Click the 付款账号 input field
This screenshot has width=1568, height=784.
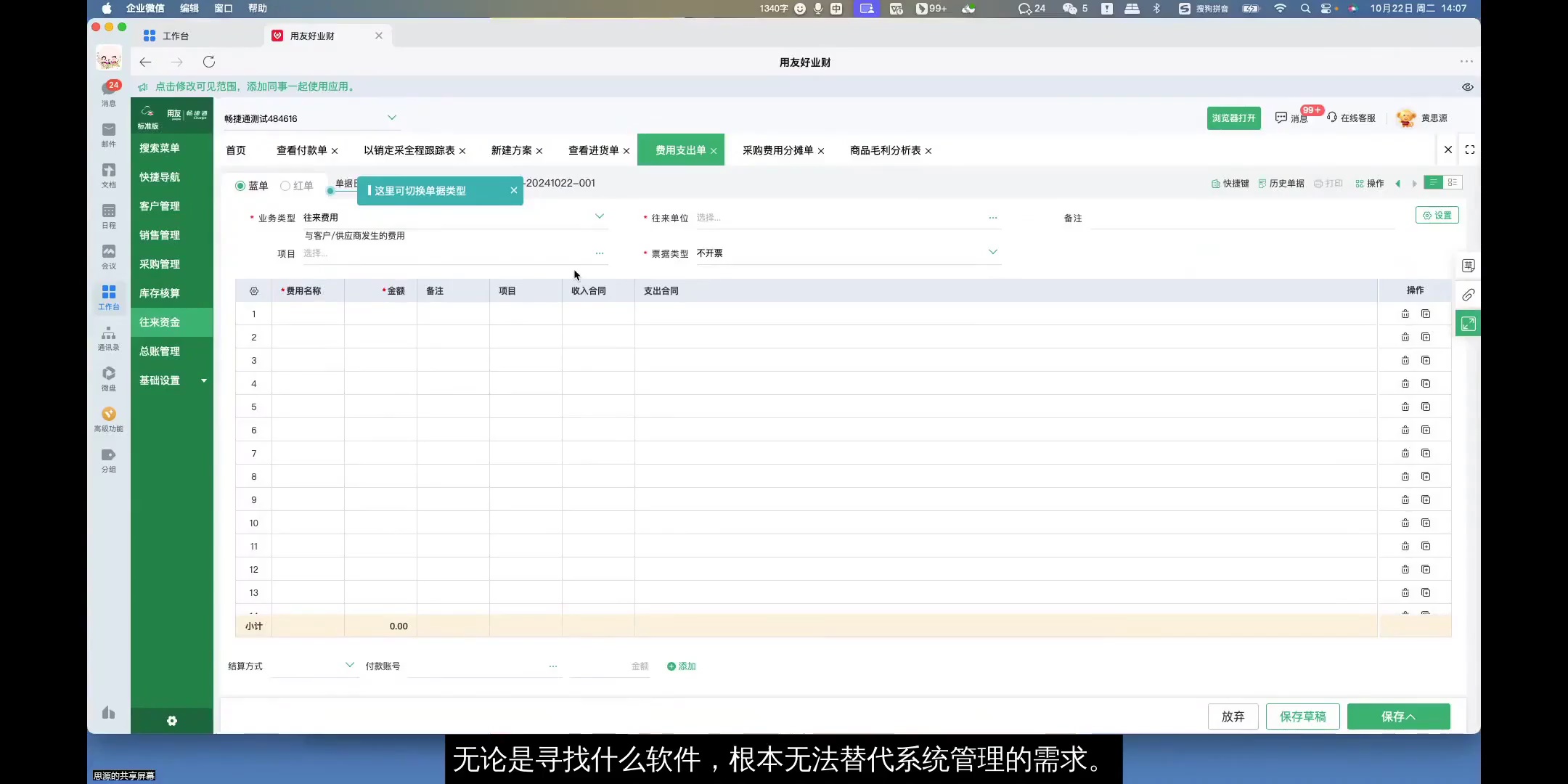pos(479,666)
